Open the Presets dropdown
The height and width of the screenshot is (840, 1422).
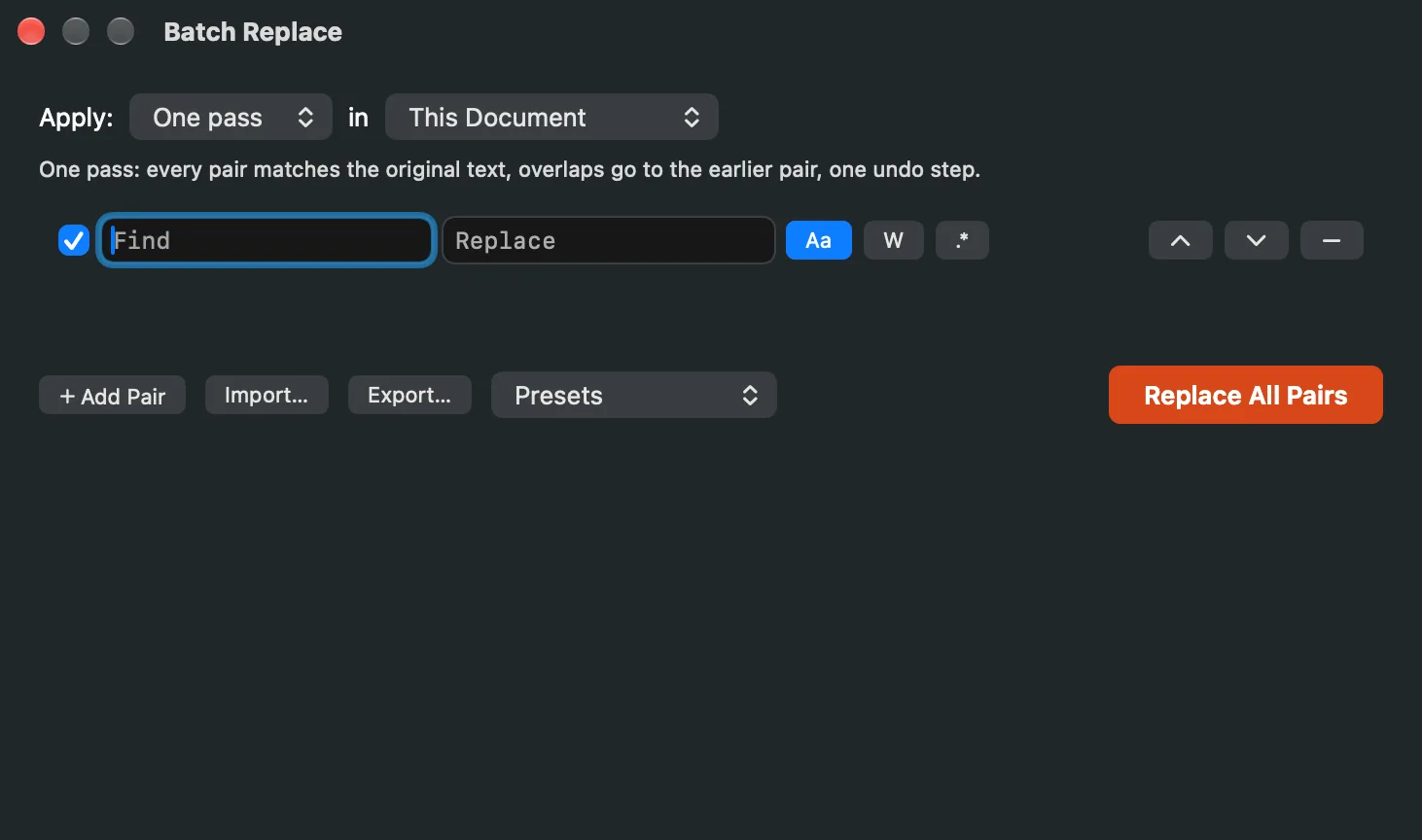(633, 395)
